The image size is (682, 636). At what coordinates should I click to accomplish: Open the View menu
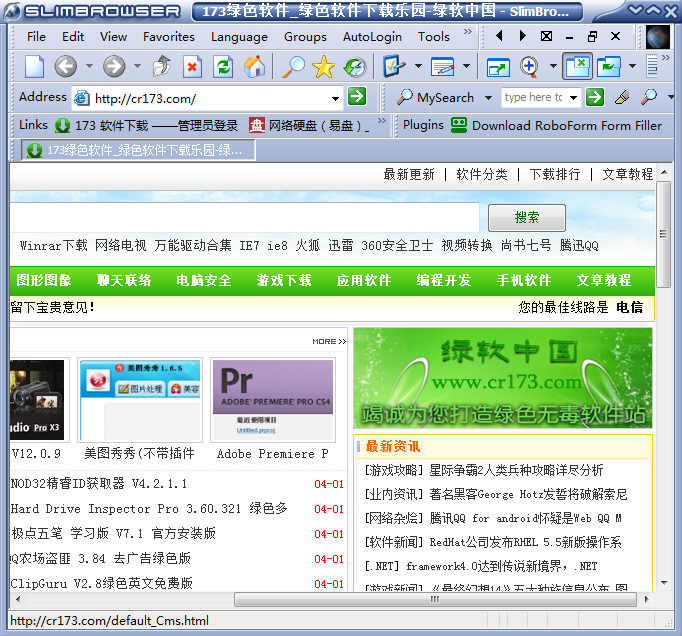tap(113, 37)
